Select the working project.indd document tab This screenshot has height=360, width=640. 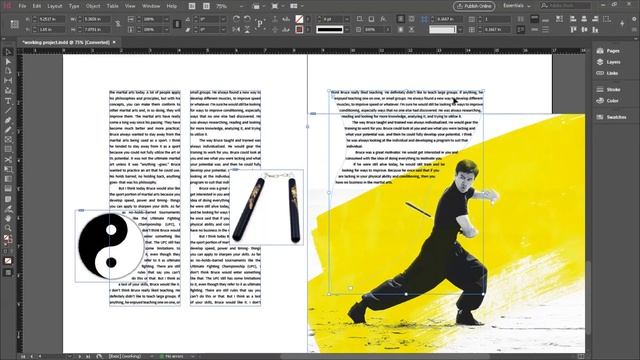coord(66,42)
